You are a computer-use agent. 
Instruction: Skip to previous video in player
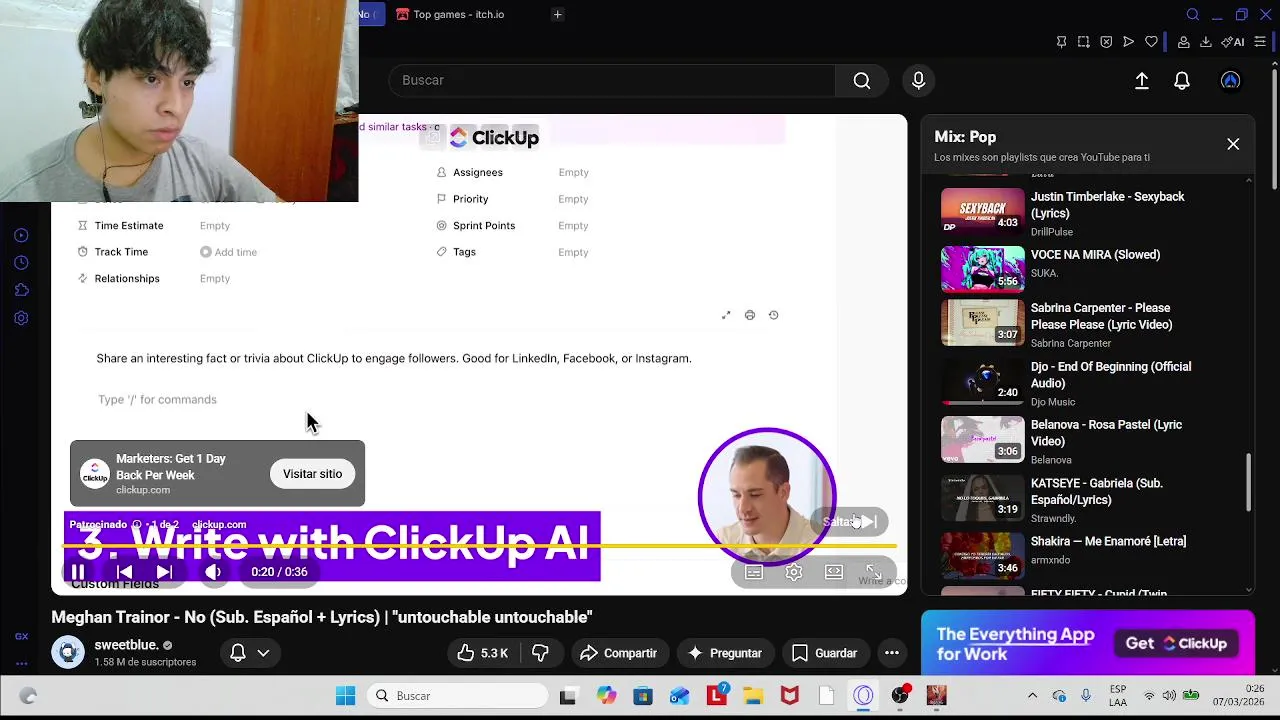[x=124, y=572]
